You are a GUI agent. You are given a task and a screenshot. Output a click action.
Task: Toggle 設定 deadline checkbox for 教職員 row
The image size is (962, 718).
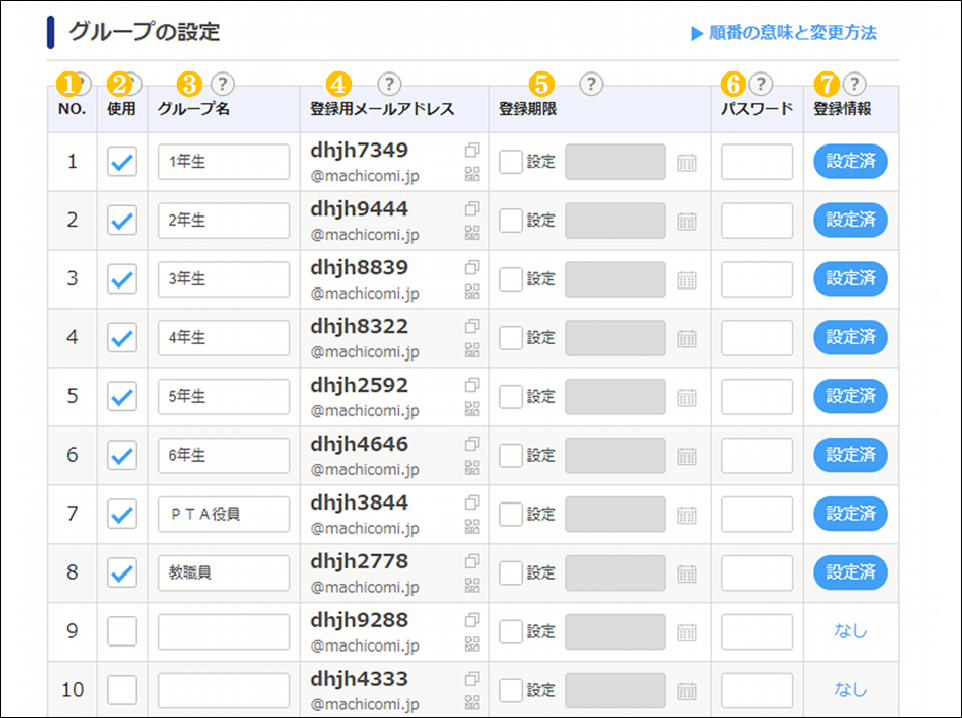(511, 573)
